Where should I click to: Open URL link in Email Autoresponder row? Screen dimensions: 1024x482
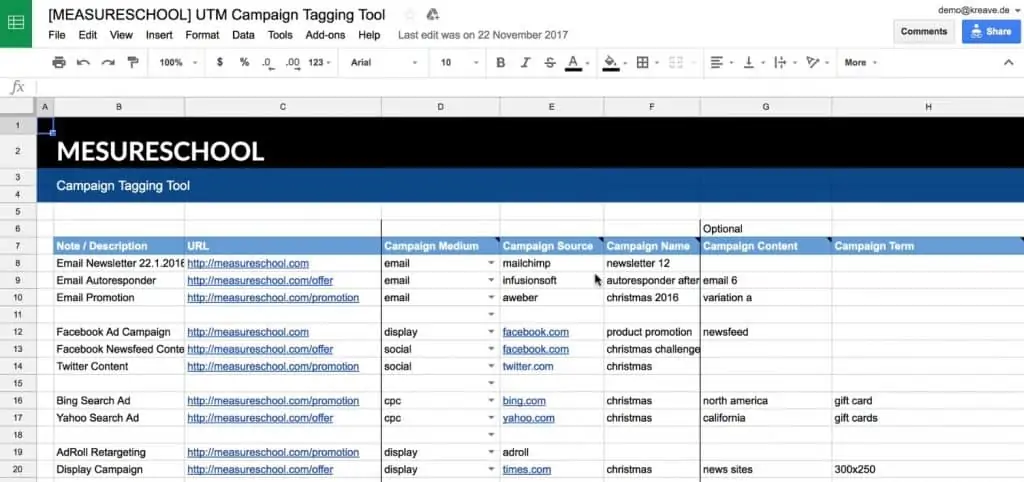pyautogui.click(x=260, y=280)
